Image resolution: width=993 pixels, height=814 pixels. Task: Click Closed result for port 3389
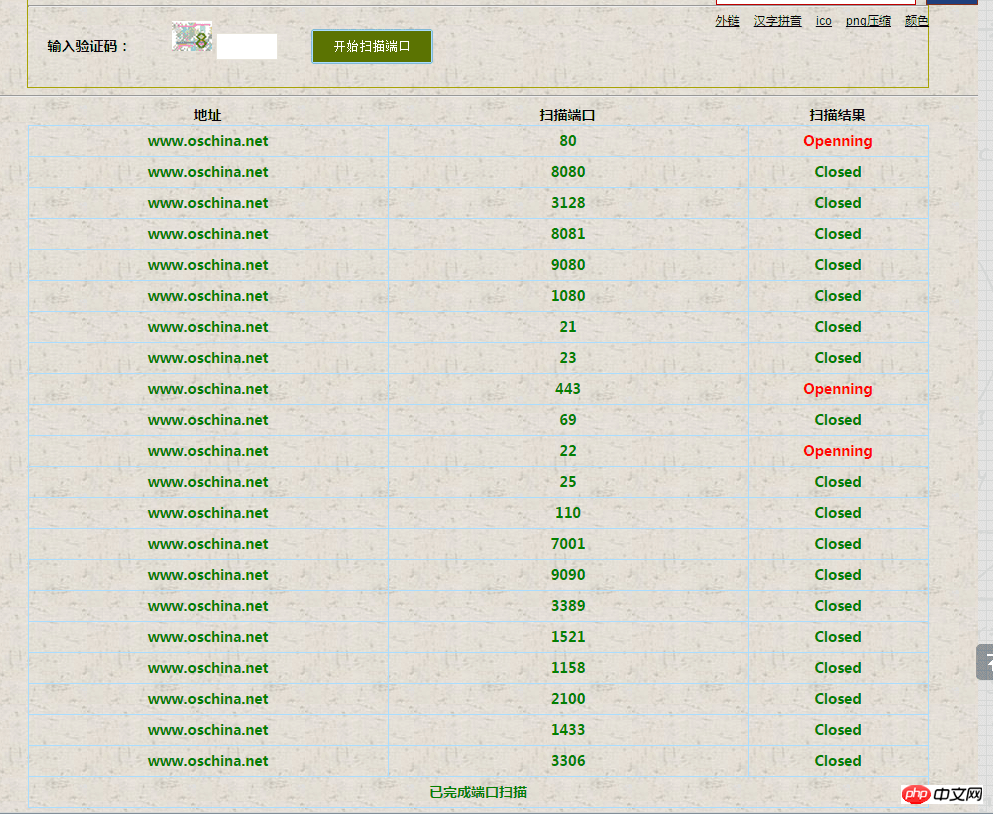pyautogui.click(x=838, y=606)
